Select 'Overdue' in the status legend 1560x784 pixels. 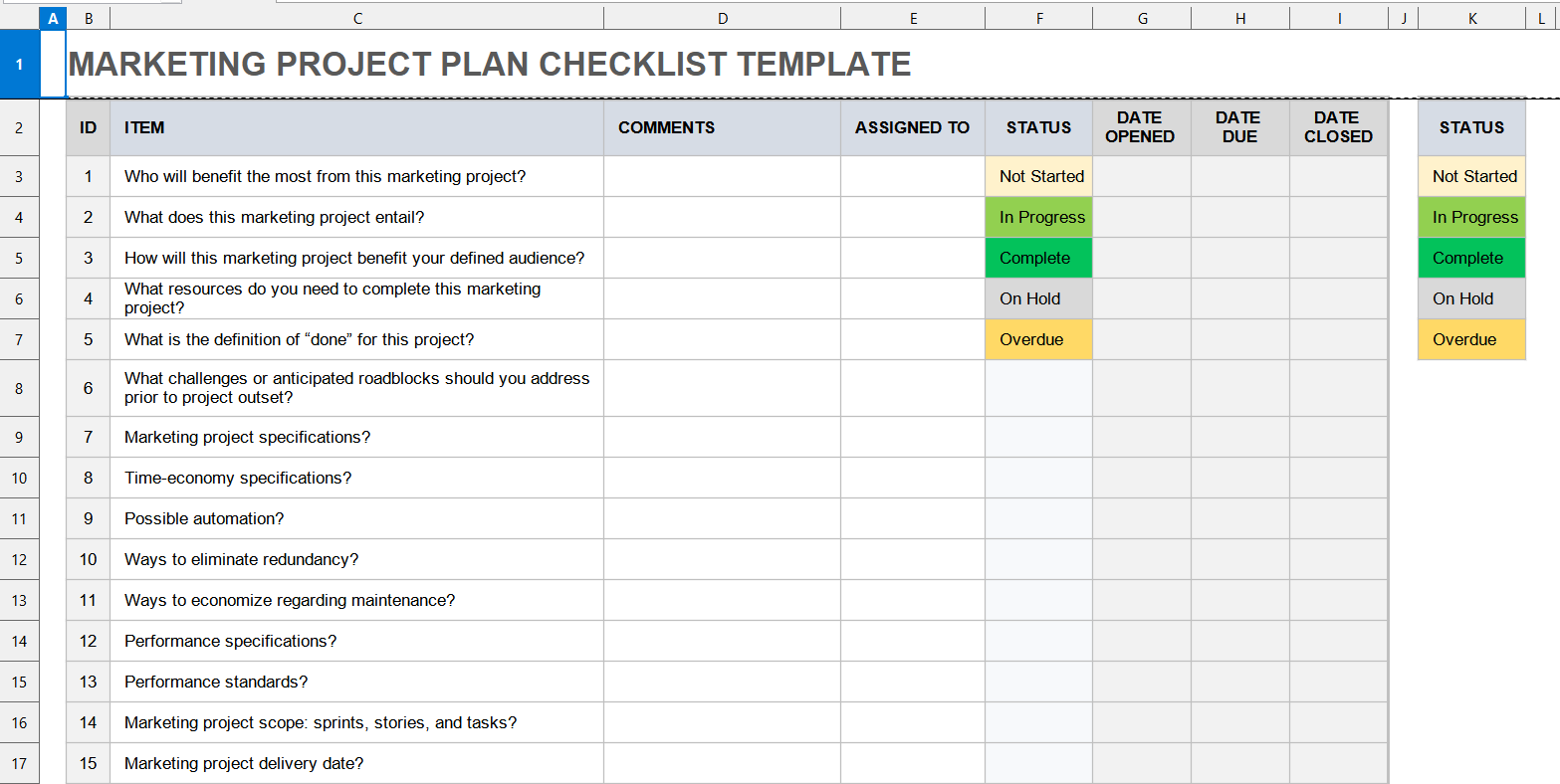point(1471,339)
